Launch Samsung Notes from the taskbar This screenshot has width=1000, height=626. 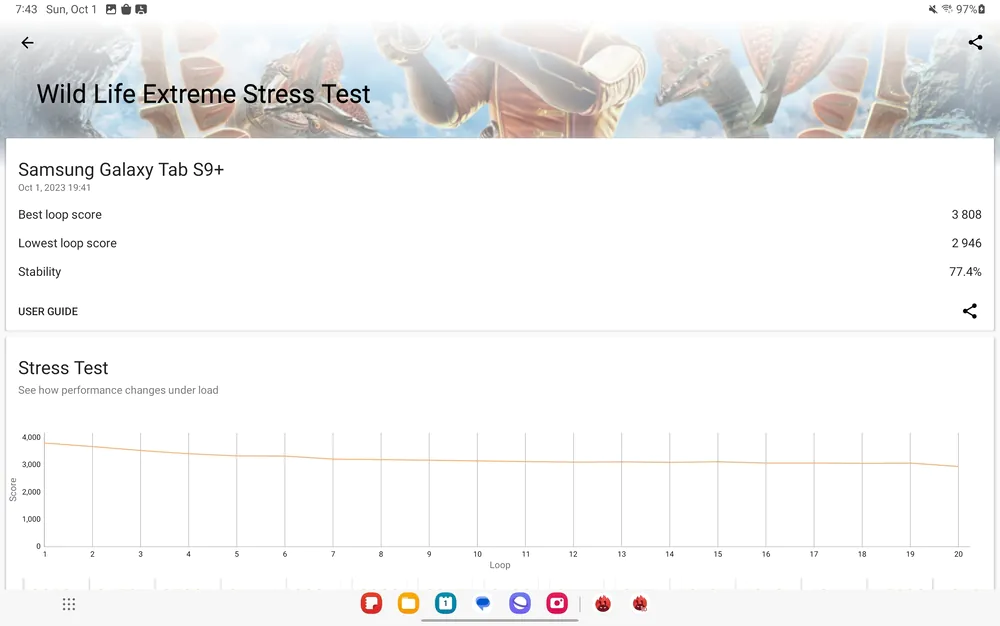pos(371,603)
